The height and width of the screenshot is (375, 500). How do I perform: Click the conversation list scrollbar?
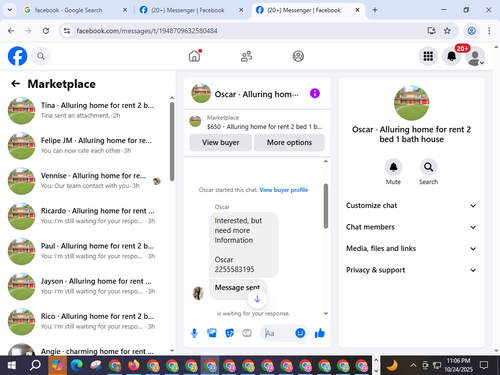click(172, 142)
